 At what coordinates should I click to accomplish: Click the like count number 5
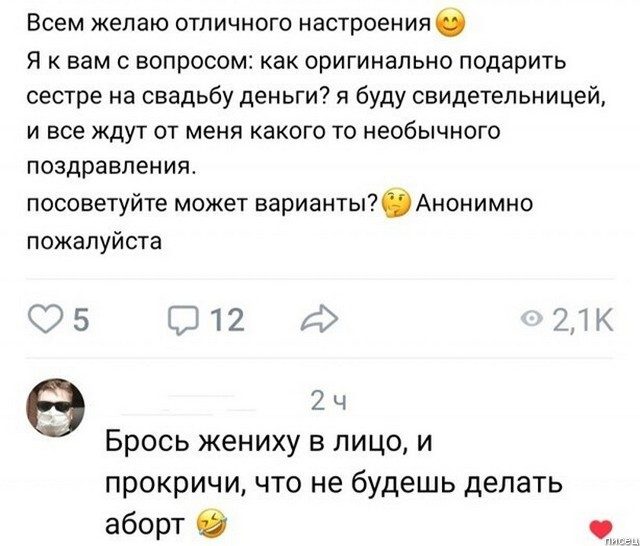pos(82,320)
